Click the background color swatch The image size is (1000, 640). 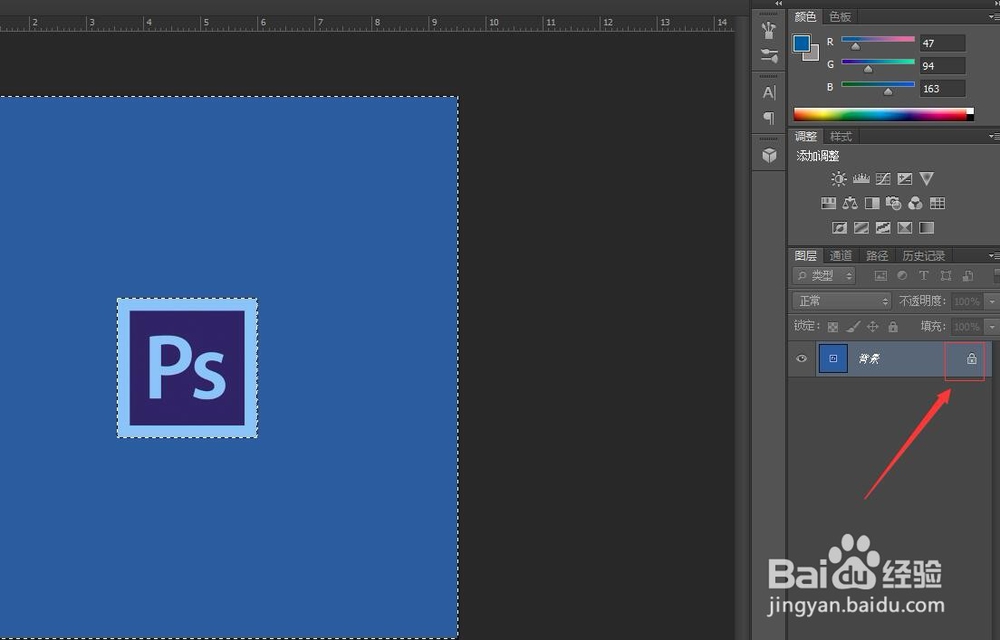(x=813, y=55)
